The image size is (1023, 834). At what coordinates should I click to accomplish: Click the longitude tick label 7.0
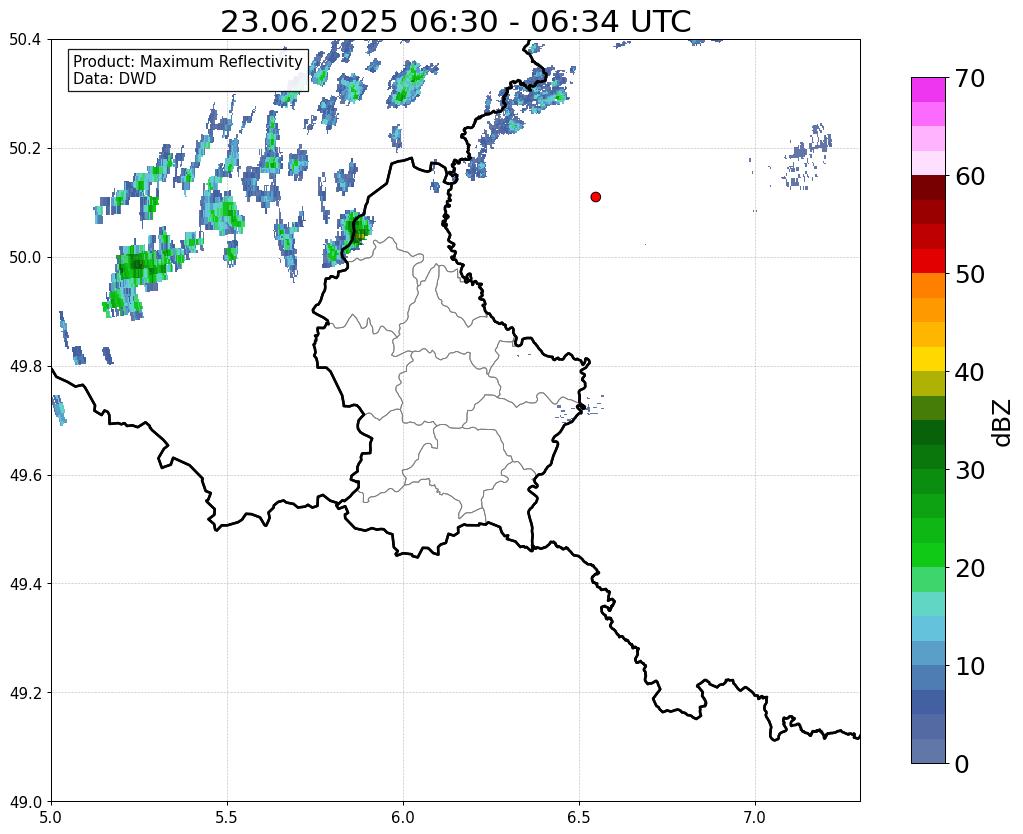(755, 818)
